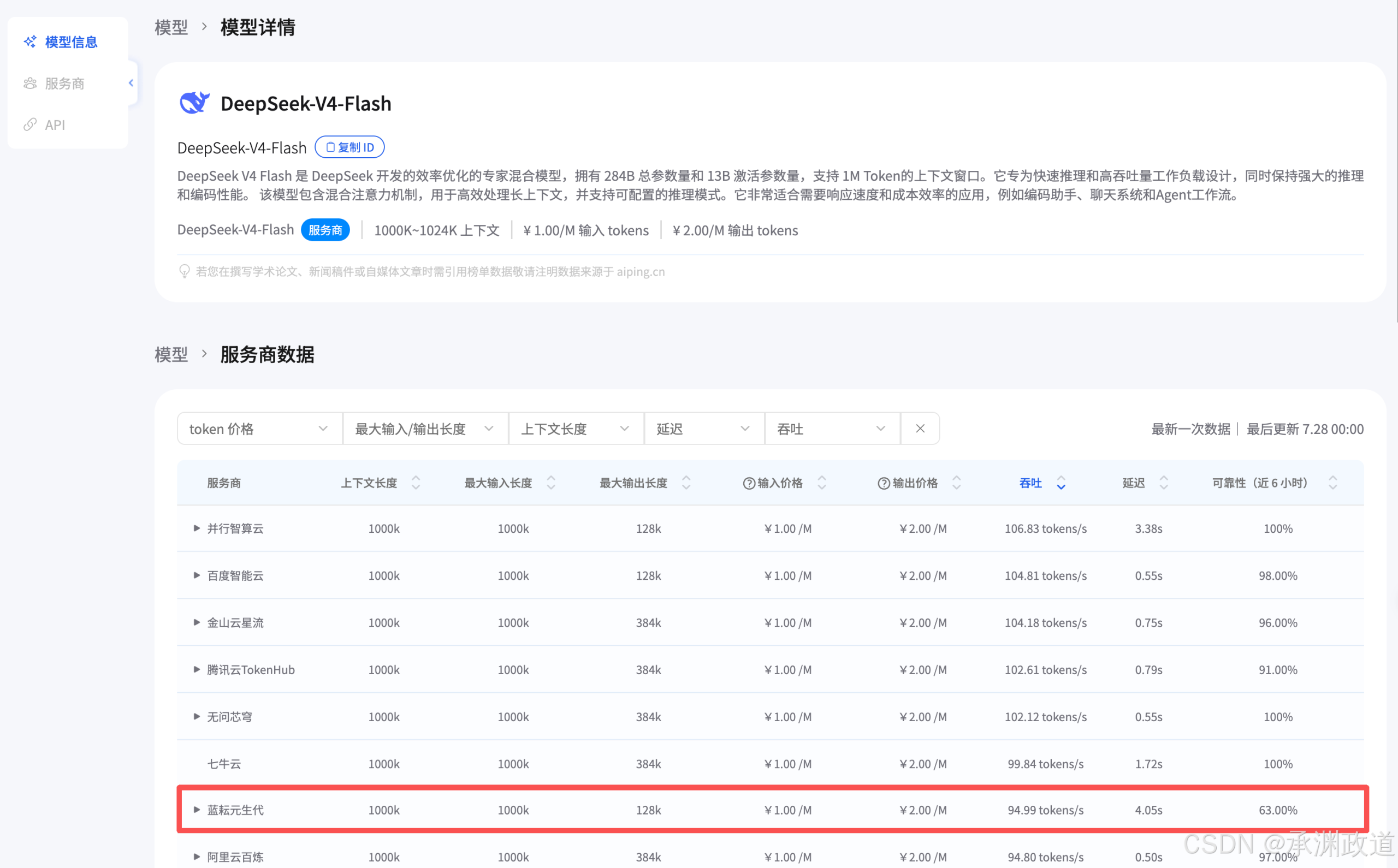
Task: Click the 98.00% reliability value
Action: (x=1278, y=576)
